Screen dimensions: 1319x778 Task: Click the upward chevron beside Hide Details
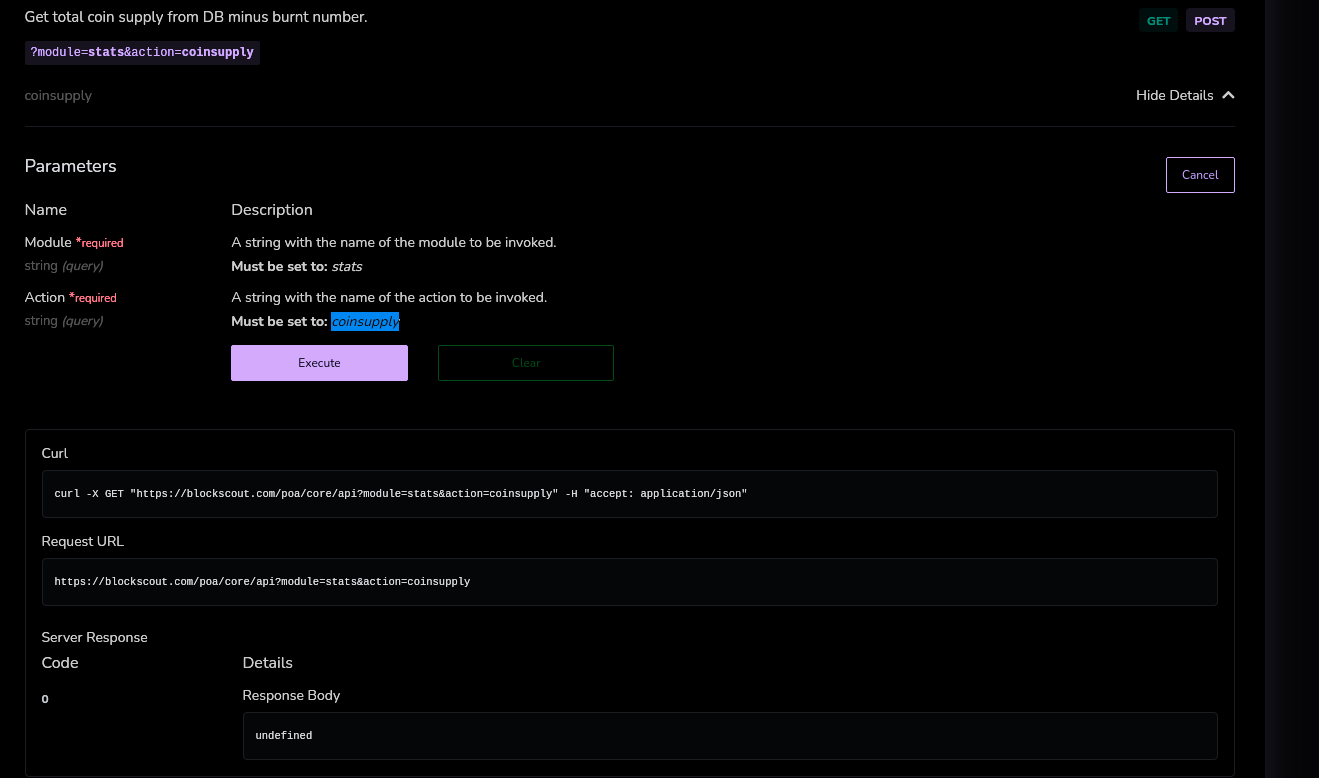(1228, 95)
